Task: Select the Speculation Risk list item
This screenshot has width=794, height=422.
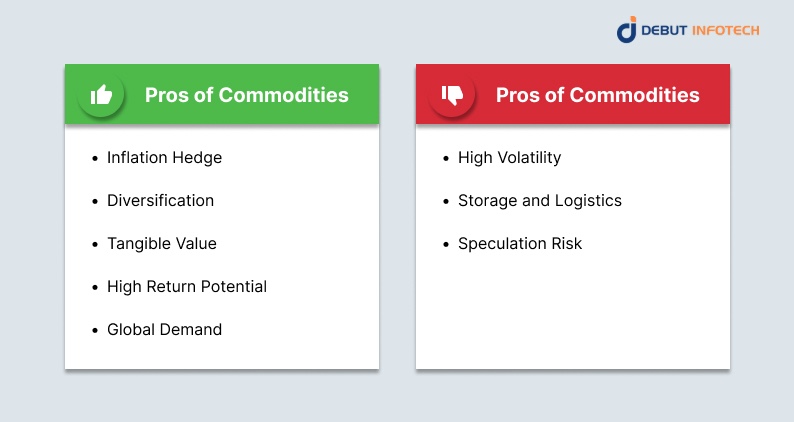Action: point(519,244)
